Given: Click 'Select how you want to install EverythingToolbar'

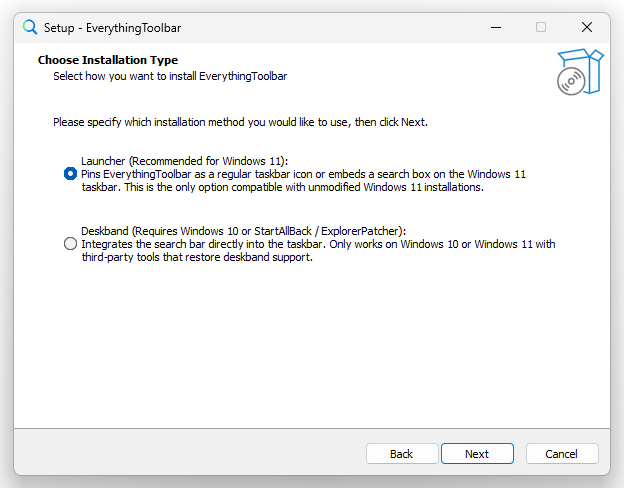Looking at the screenshot, I should tap(170, 76).
